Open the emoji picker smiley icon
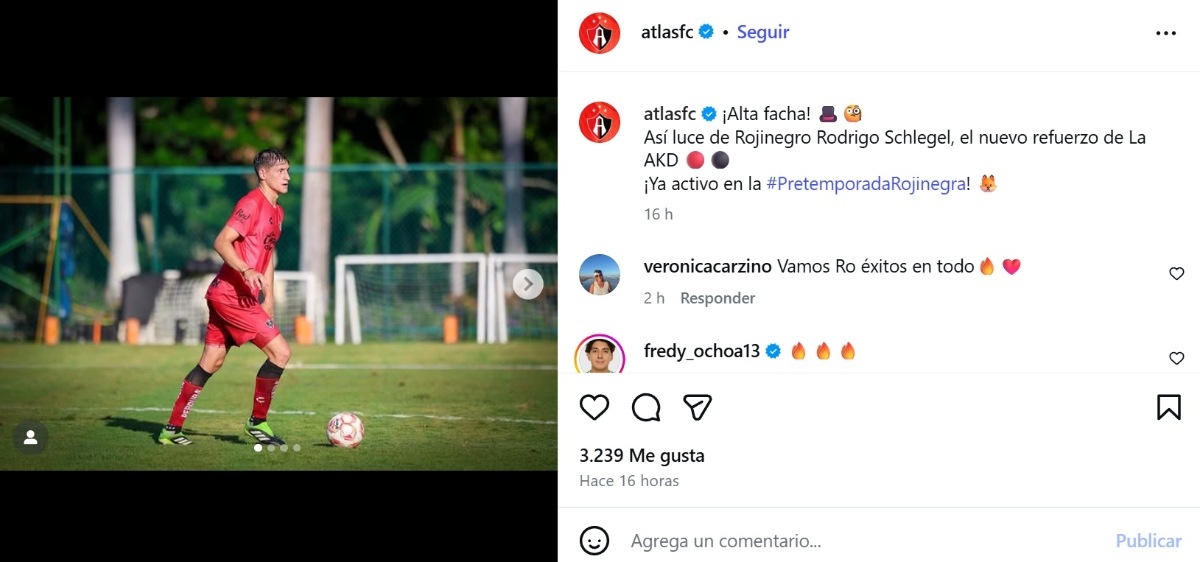Screen dimensions: 1200x562 point(594,541)
